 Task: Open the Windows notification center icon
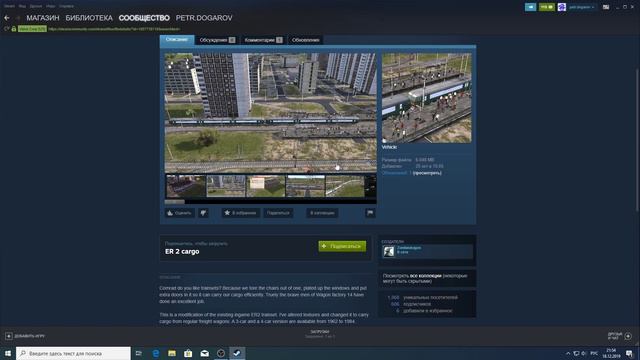[630, 353]
